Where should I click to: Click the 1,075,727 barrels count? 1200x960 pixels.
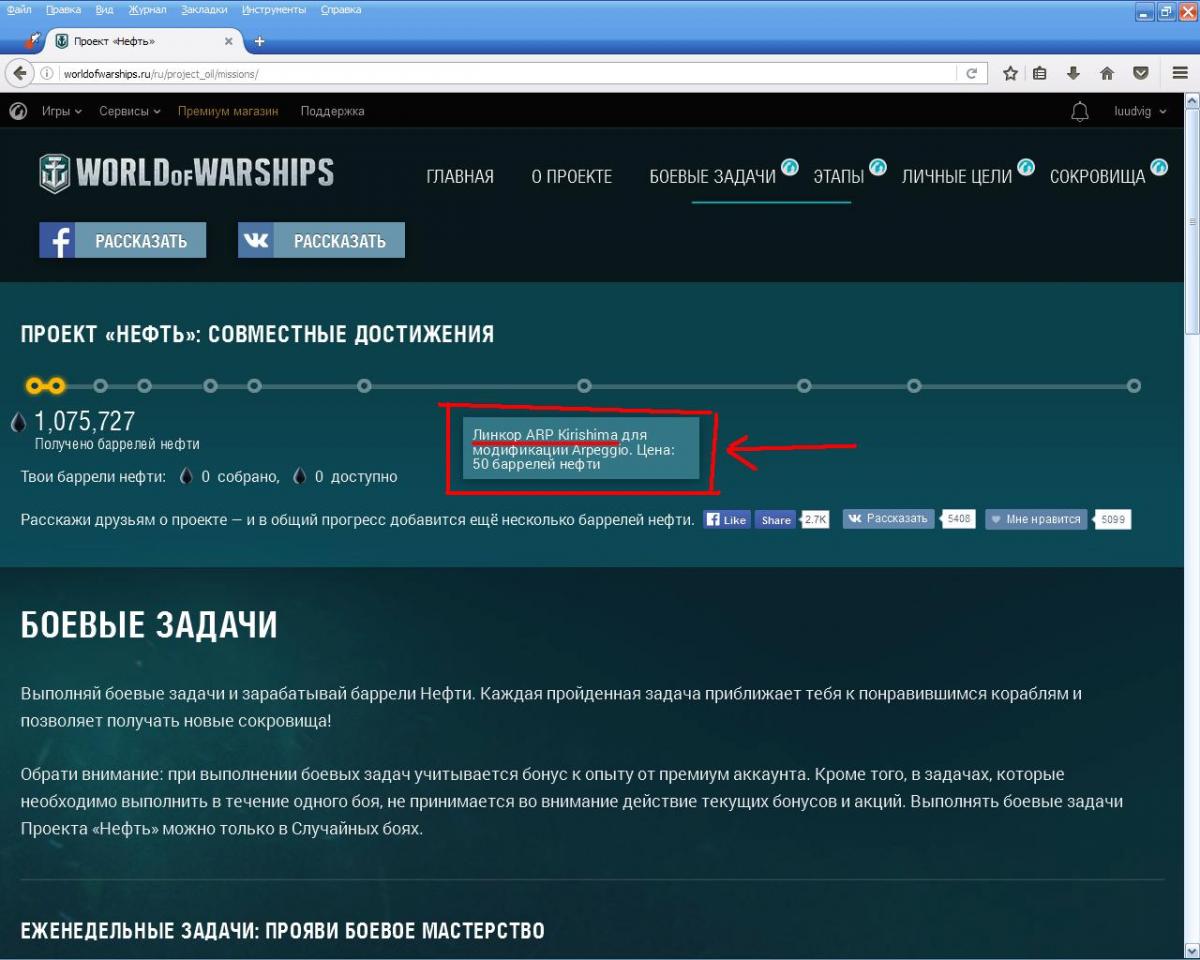[84, 421]
